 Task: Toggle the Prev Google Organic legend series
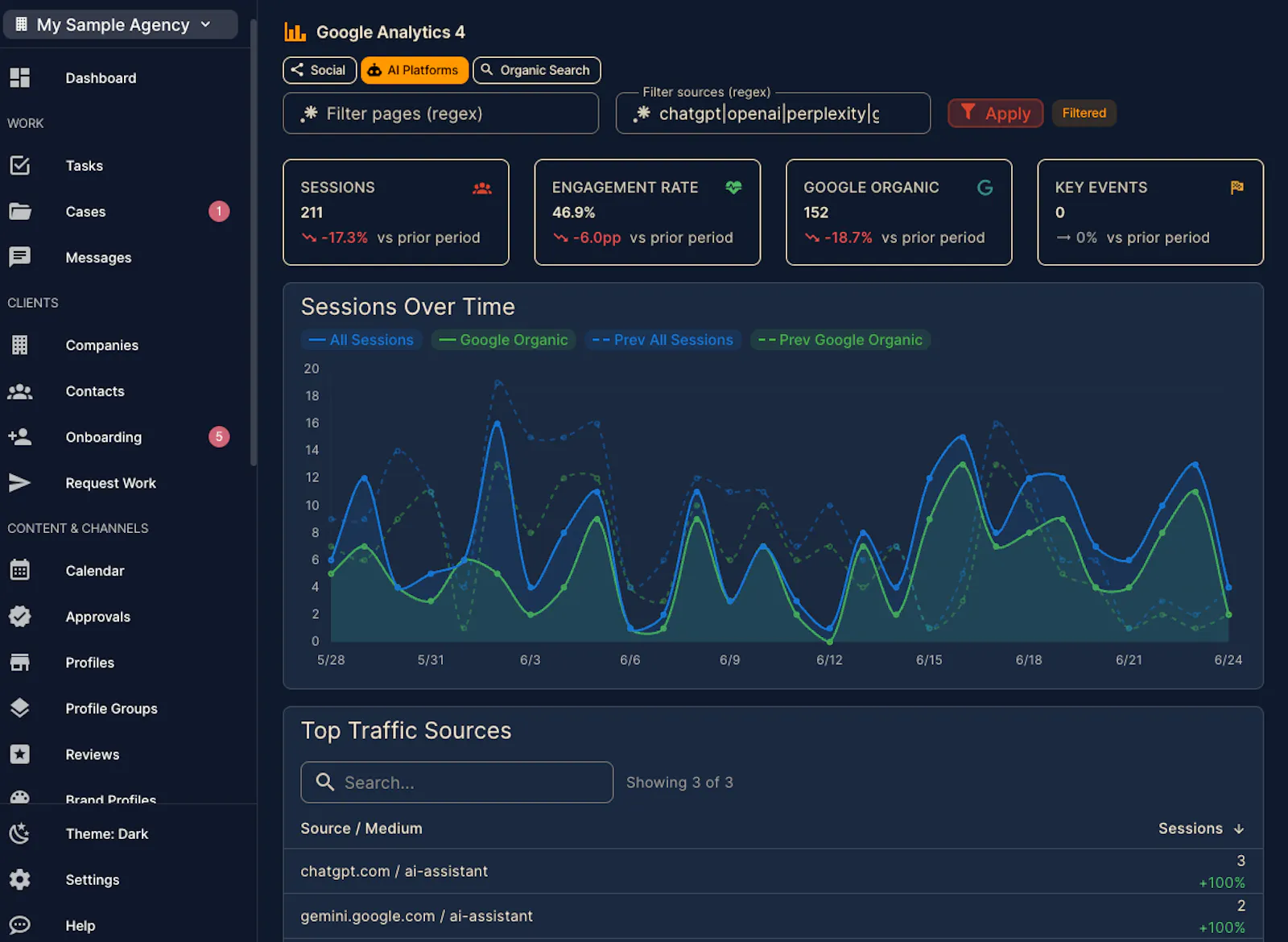[x=840, y=340]
